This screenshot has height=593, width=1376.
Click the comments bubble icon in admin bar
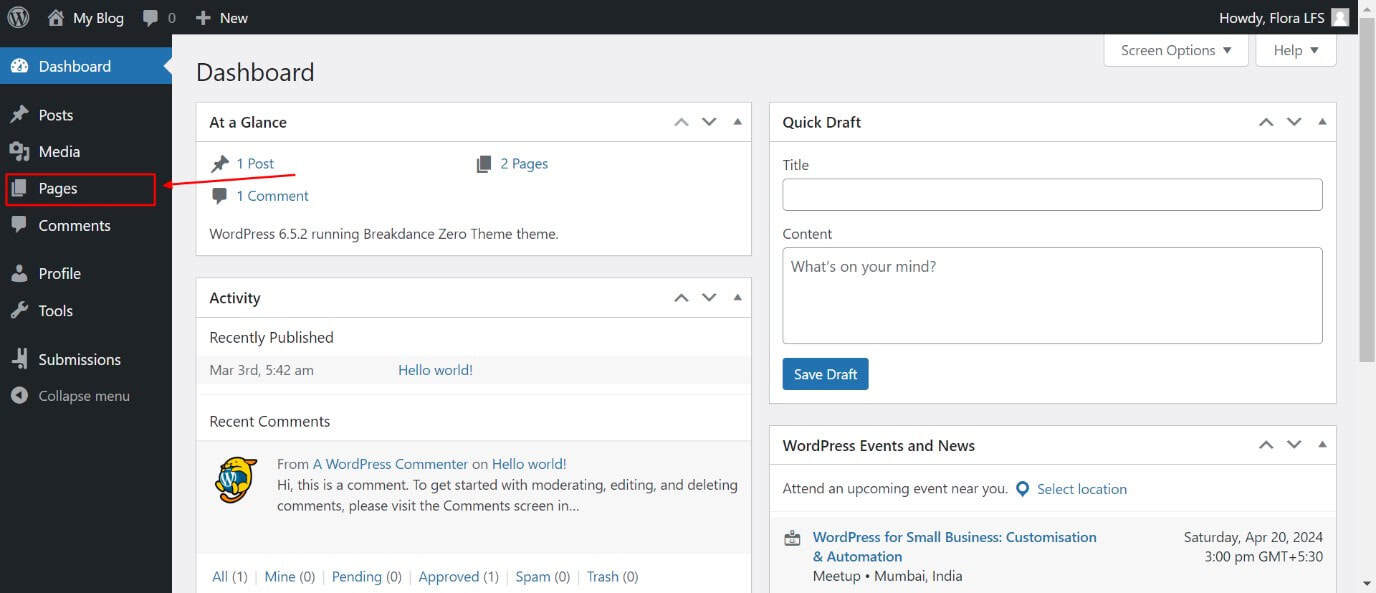pos(150,18)
